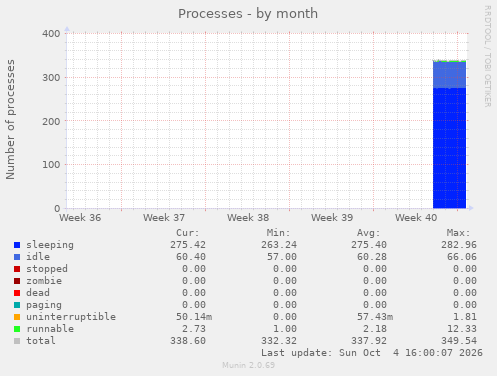This screenshot has width=497, height=376.
Task: Select the 'runnable' legend label
Action: tap(50, 329)
